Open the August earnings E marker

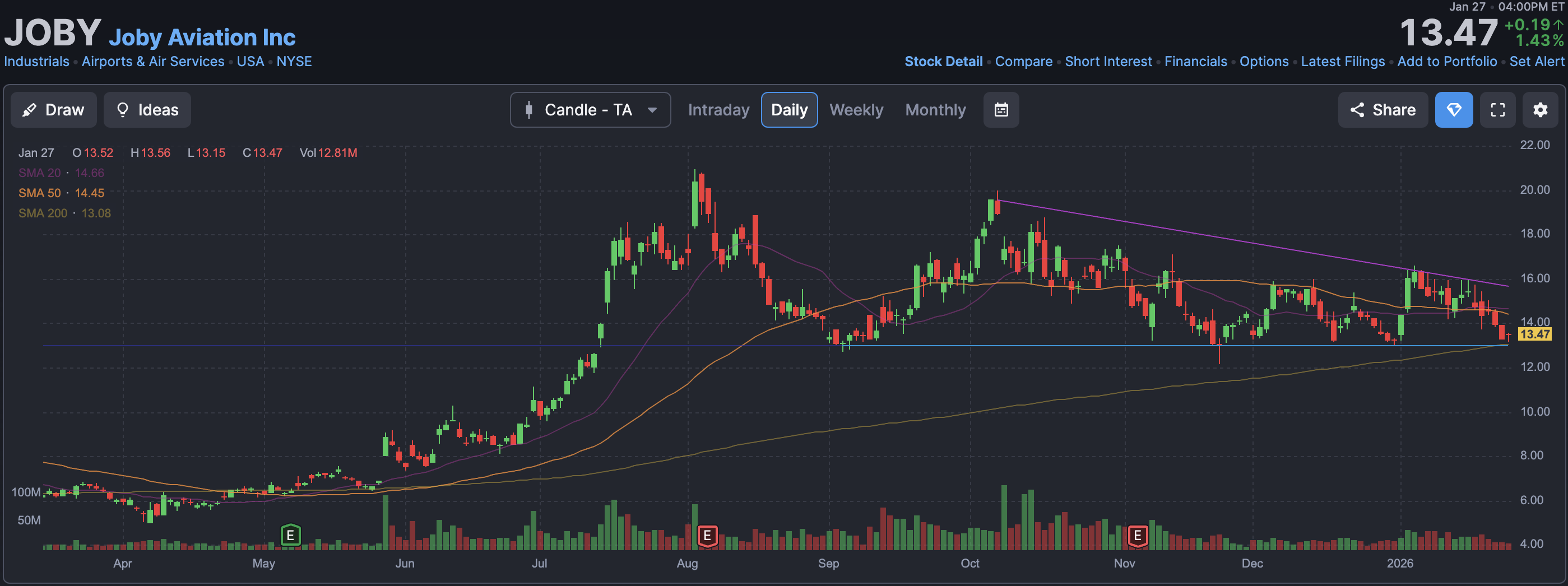click(x=707, y=536)
